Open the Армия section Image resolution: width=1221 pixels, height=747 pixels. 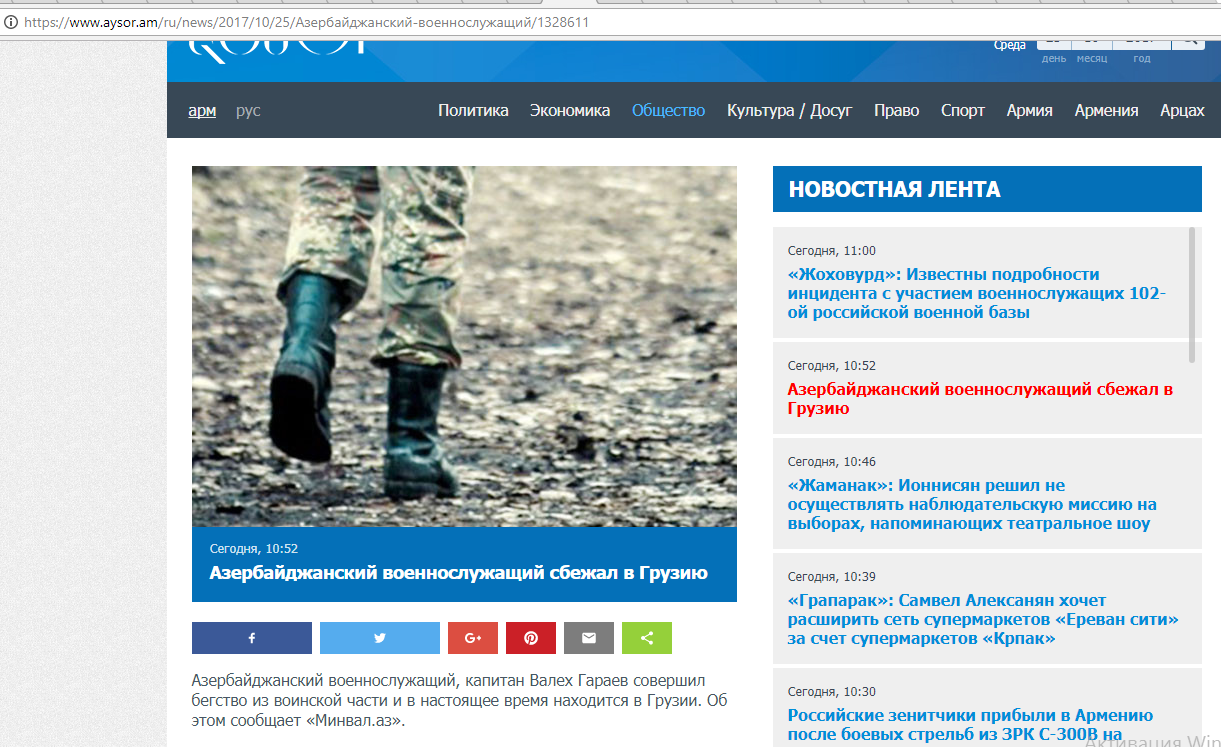1030,111
